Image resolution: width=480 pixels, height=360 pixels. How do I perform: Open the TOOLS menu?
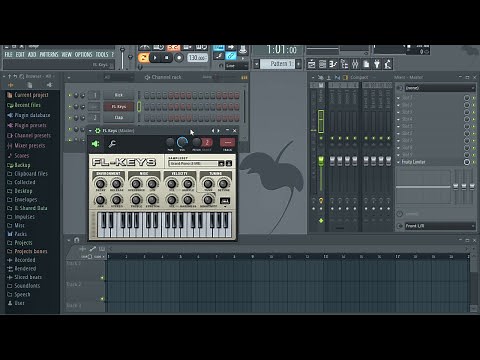102,54
